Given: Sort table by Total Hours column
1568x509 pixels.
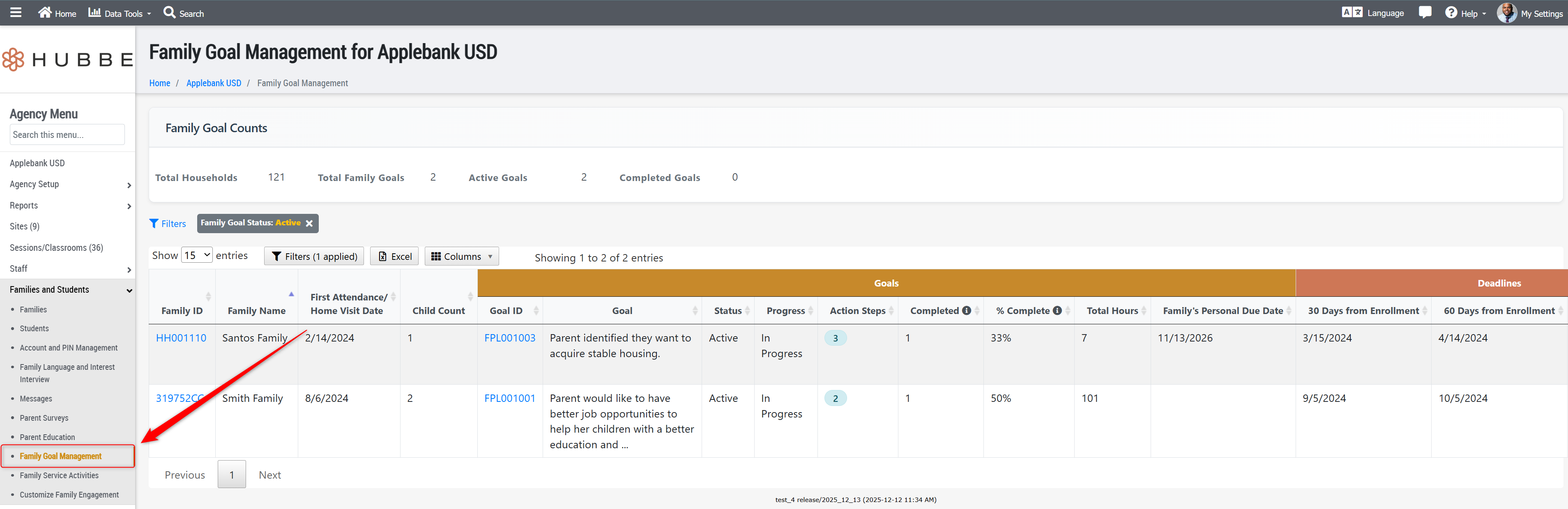Looking at the screenshot, I should 1112,311.
